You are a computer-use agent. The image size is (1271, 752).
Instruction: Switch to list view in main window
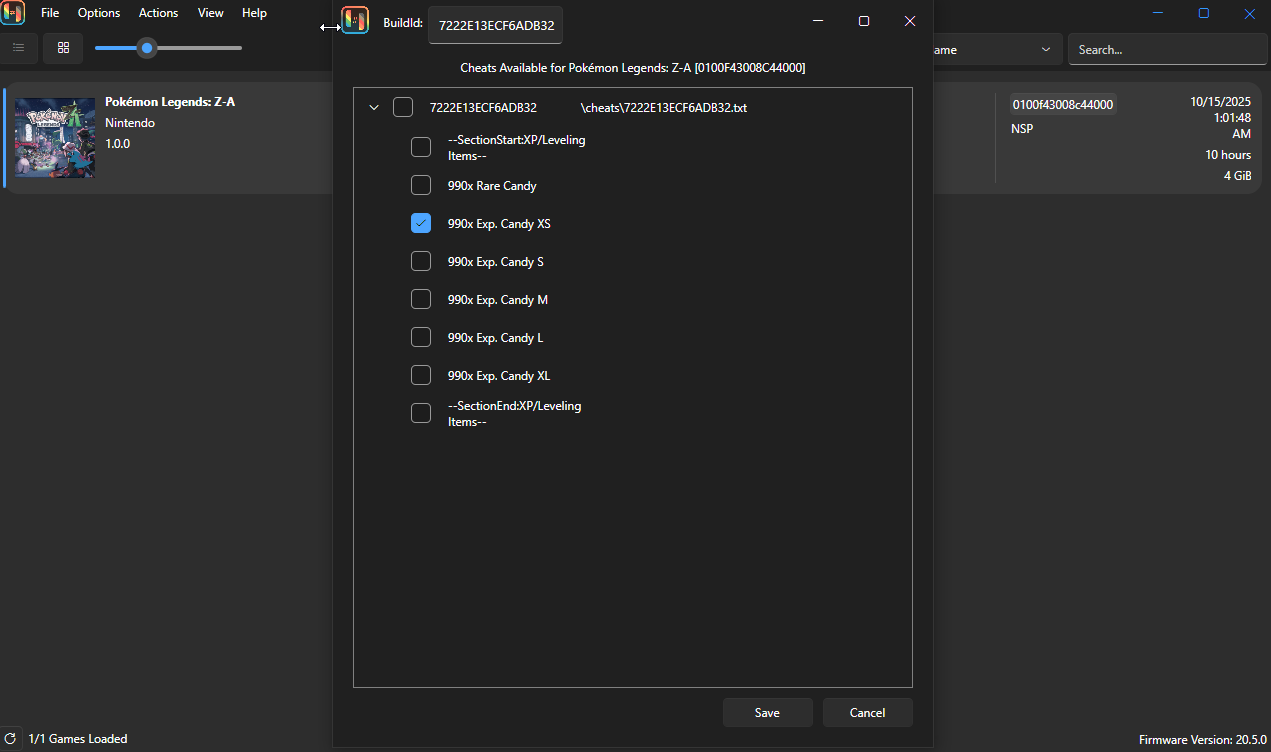click(18, 48)
